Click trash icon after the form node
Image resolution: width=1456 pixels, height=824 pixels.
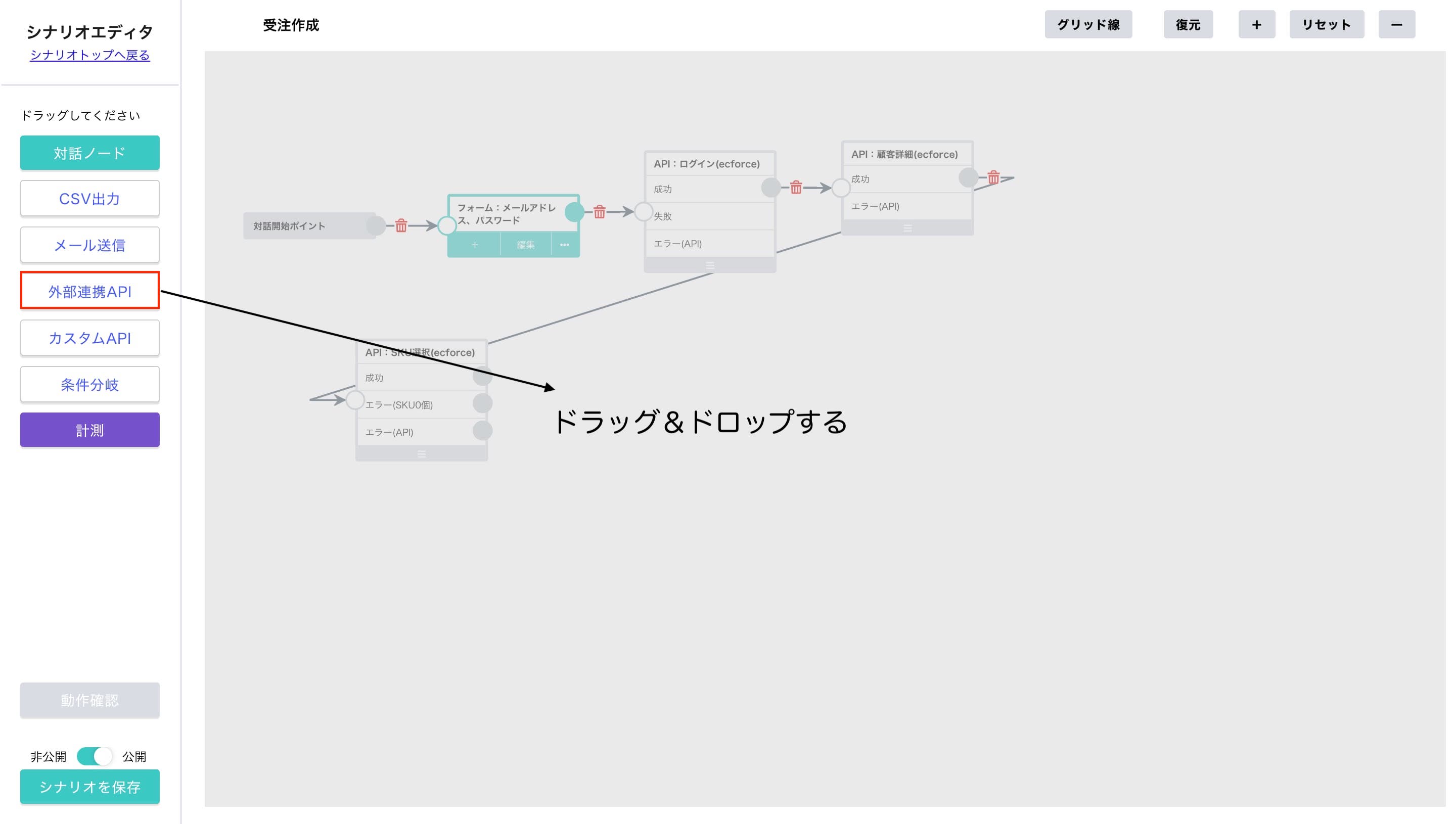point(600,212)
